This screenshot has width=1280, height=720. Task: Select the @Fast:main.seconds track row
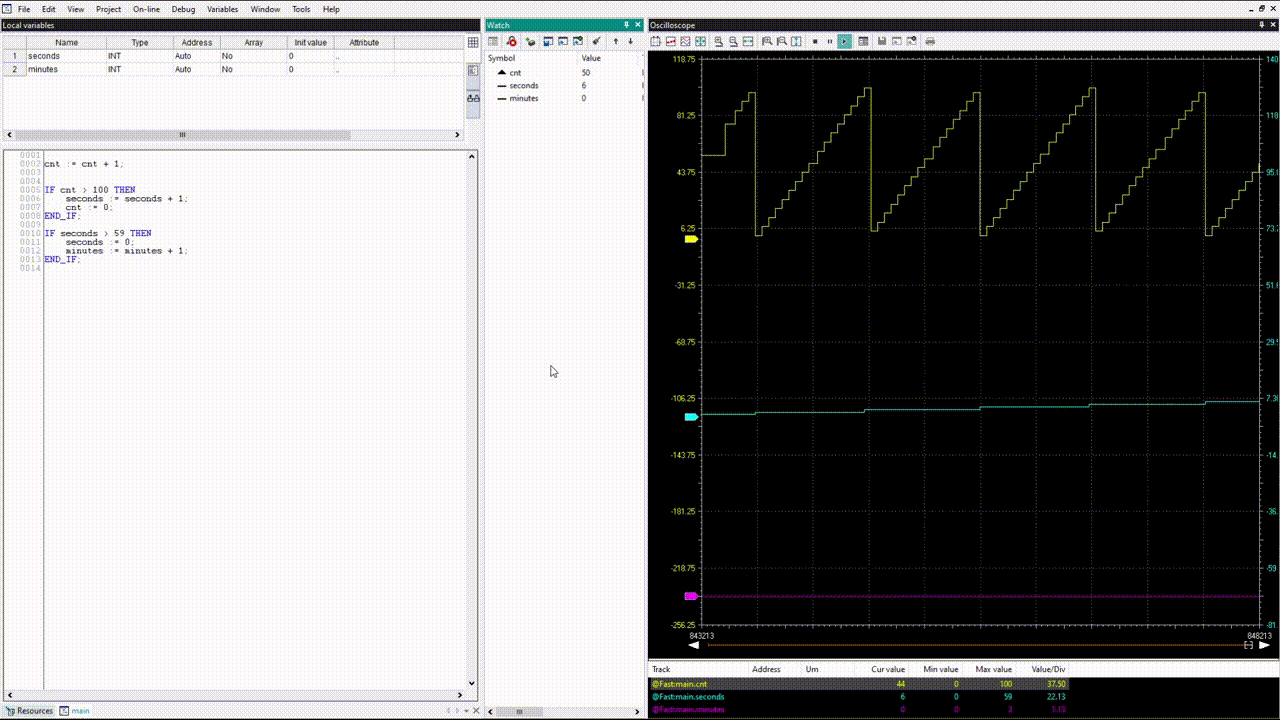[688, 696]
